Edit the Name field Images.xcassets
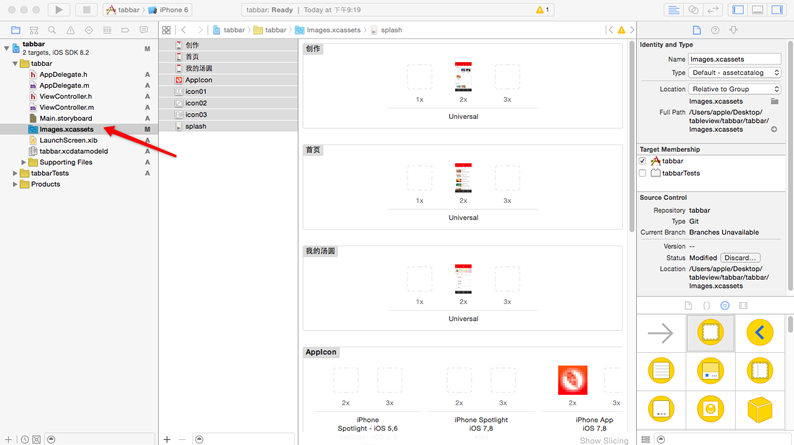The image size is (794, 445). coord(734,59)
